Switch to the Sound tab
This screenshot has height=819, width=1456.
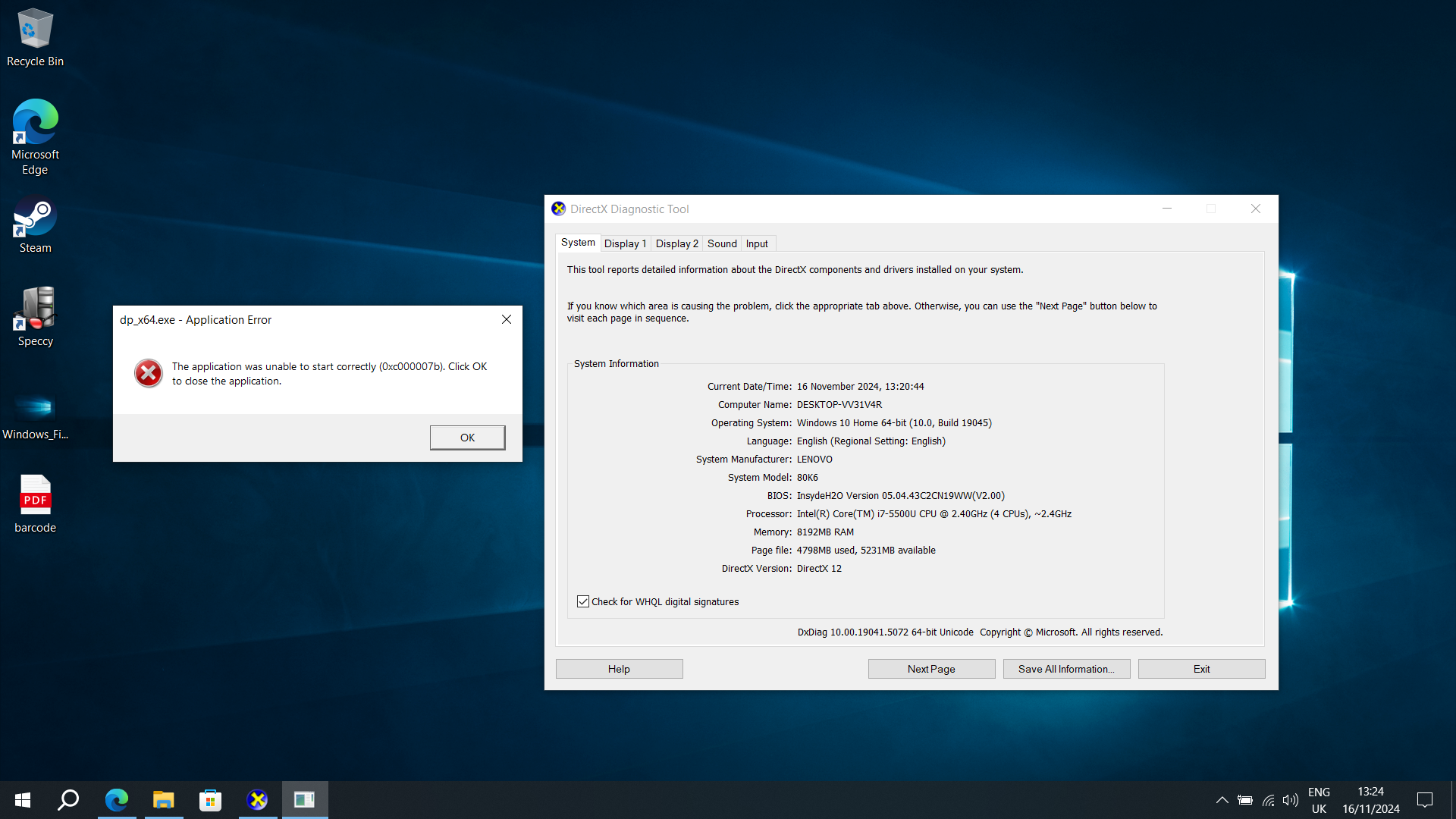tap(722, 243)
